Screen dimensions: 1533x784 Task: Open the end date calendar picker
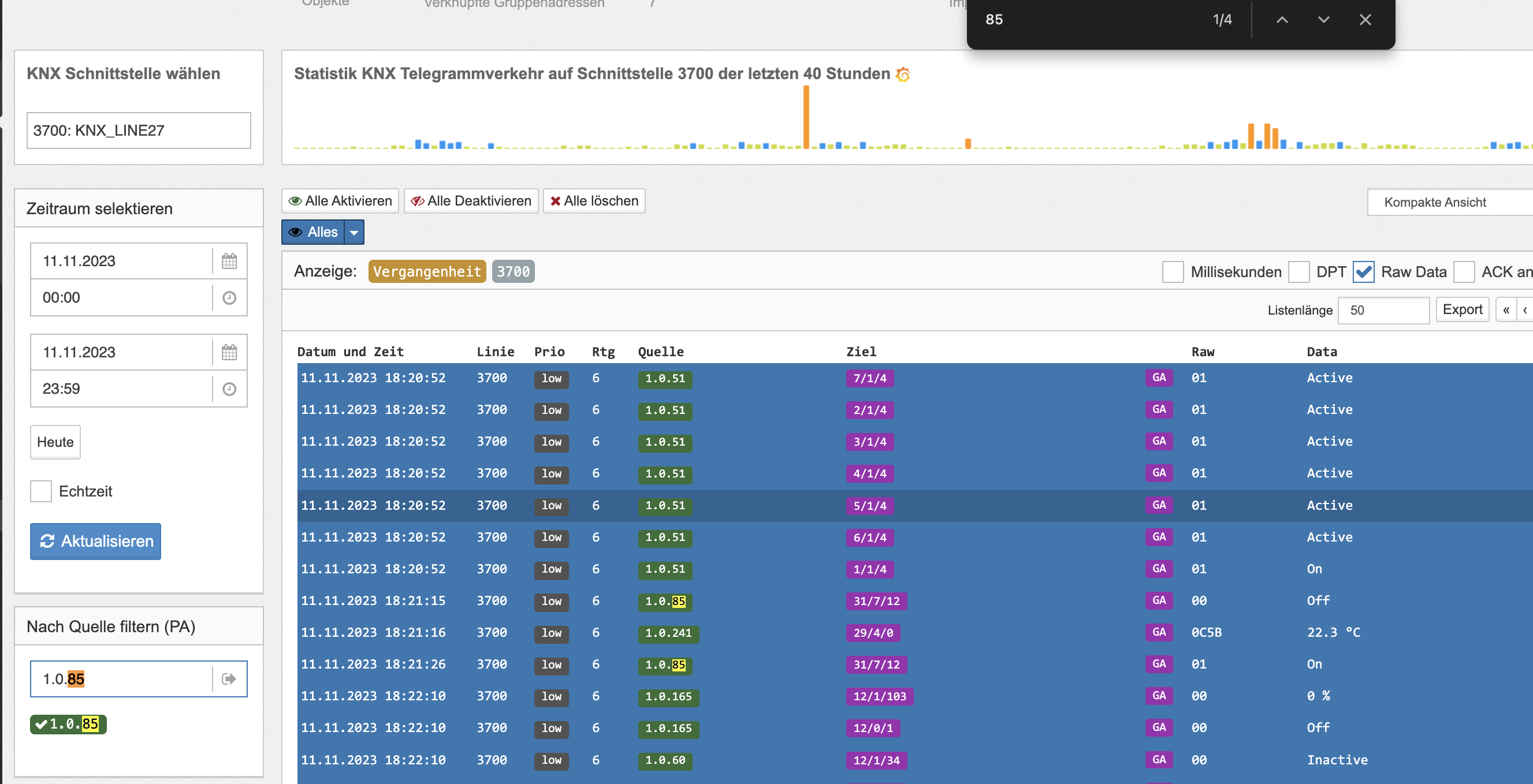click(229, 352)
